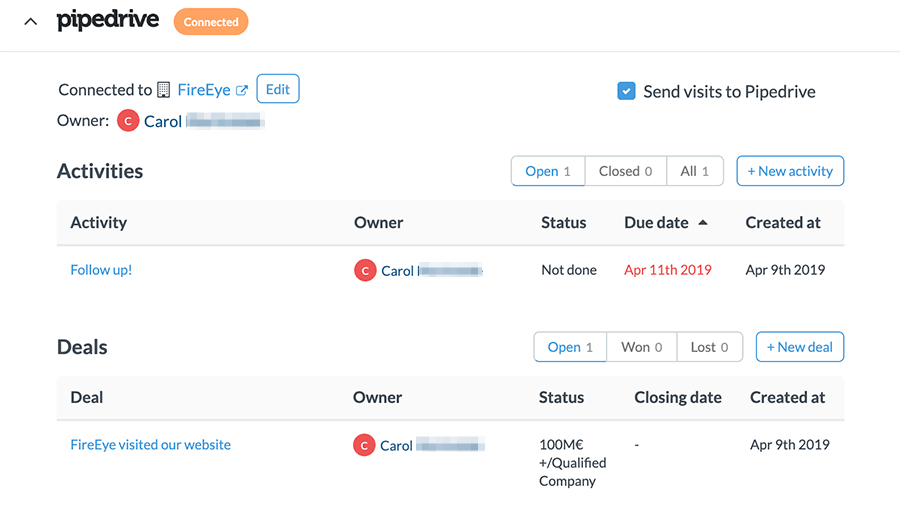The image size is (900, 521).
Task: Switch to the All activities tab
Action: 695,171
